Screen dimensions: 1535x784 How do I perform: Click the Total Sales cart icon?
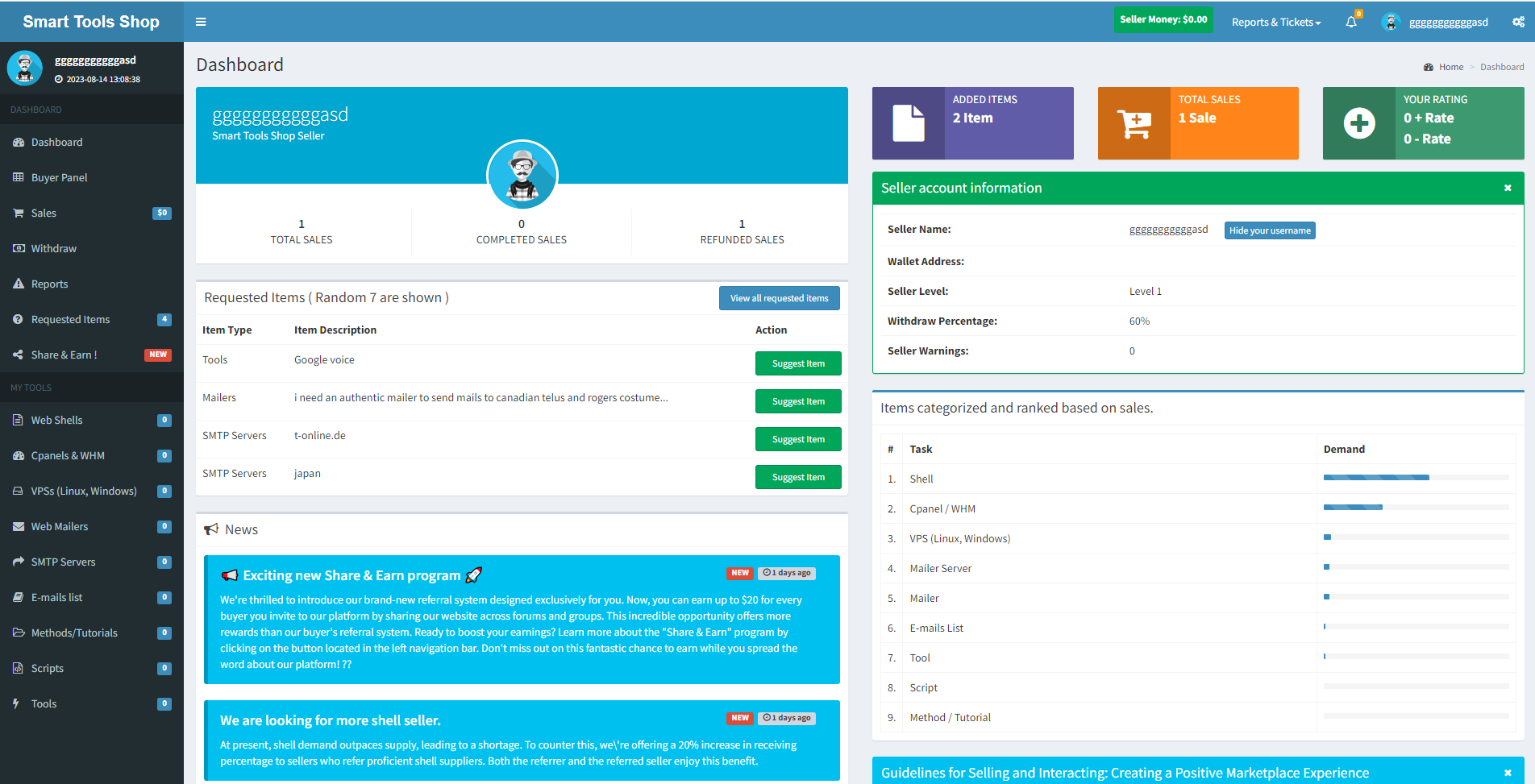coord(1134,123)
